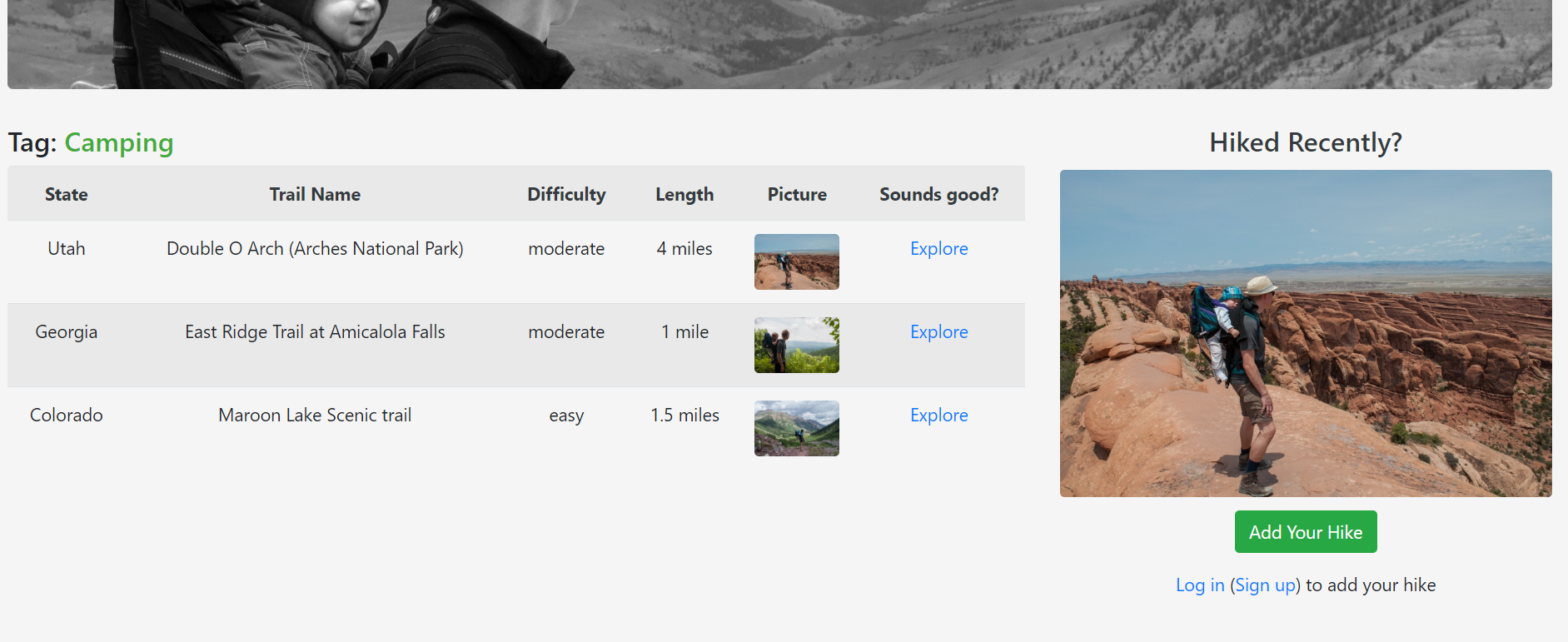1568x642 pixels.
Task: Click the black-and-white banner image
Action: click(779, 43)
